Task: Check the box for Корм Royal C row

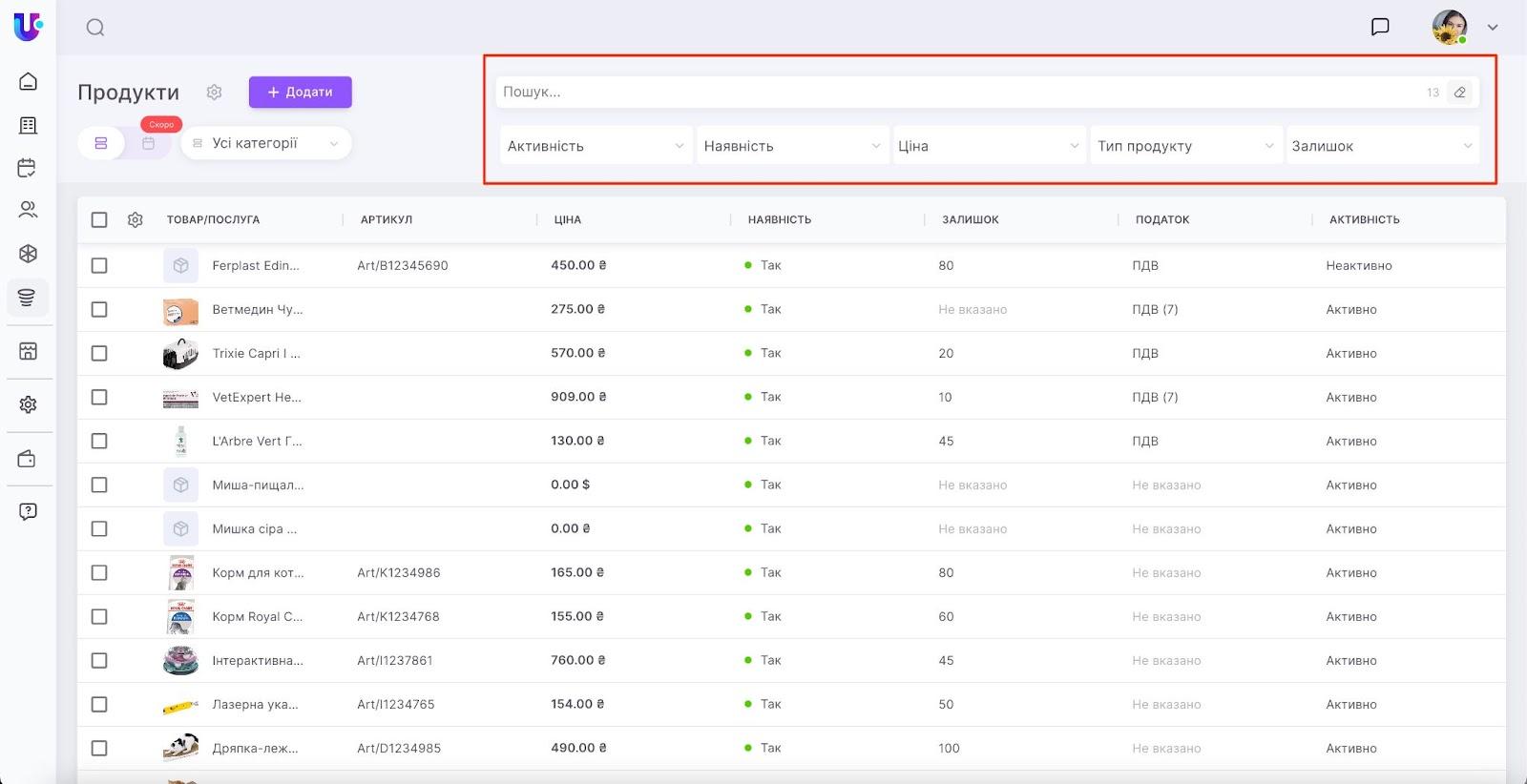Action: (99, 617)
